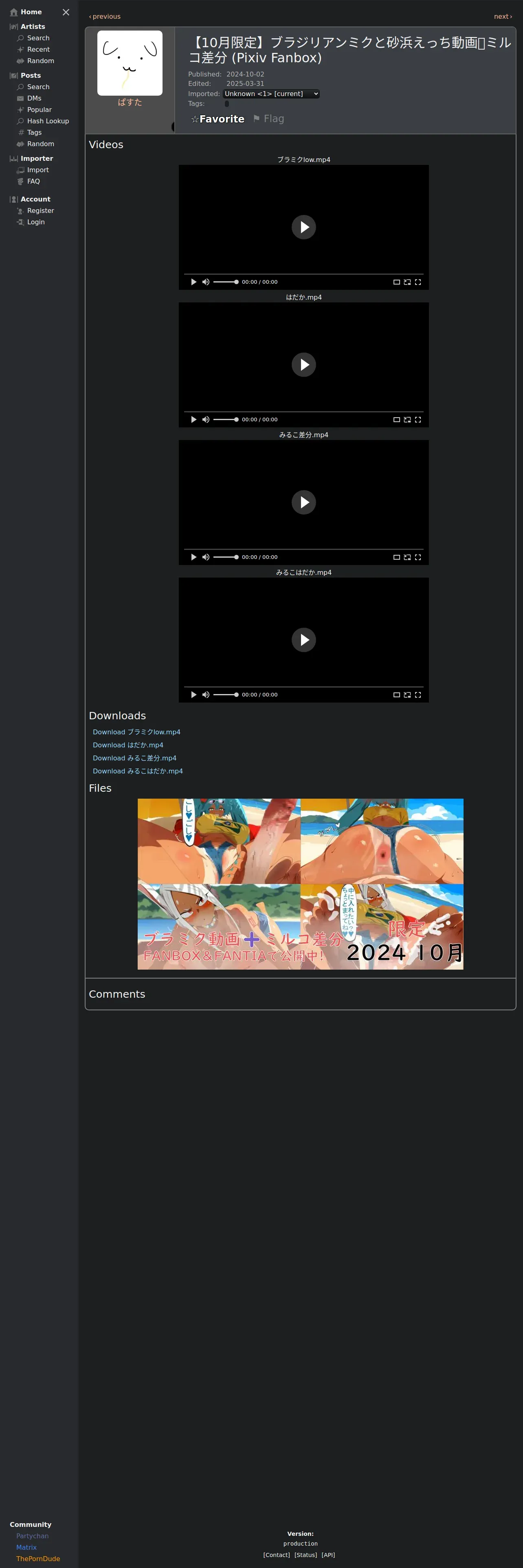The height and width of the screenshot is (1568, 523).
Task: Click small play icon on はだか.mp4 controls
Action: coord(193,419)
